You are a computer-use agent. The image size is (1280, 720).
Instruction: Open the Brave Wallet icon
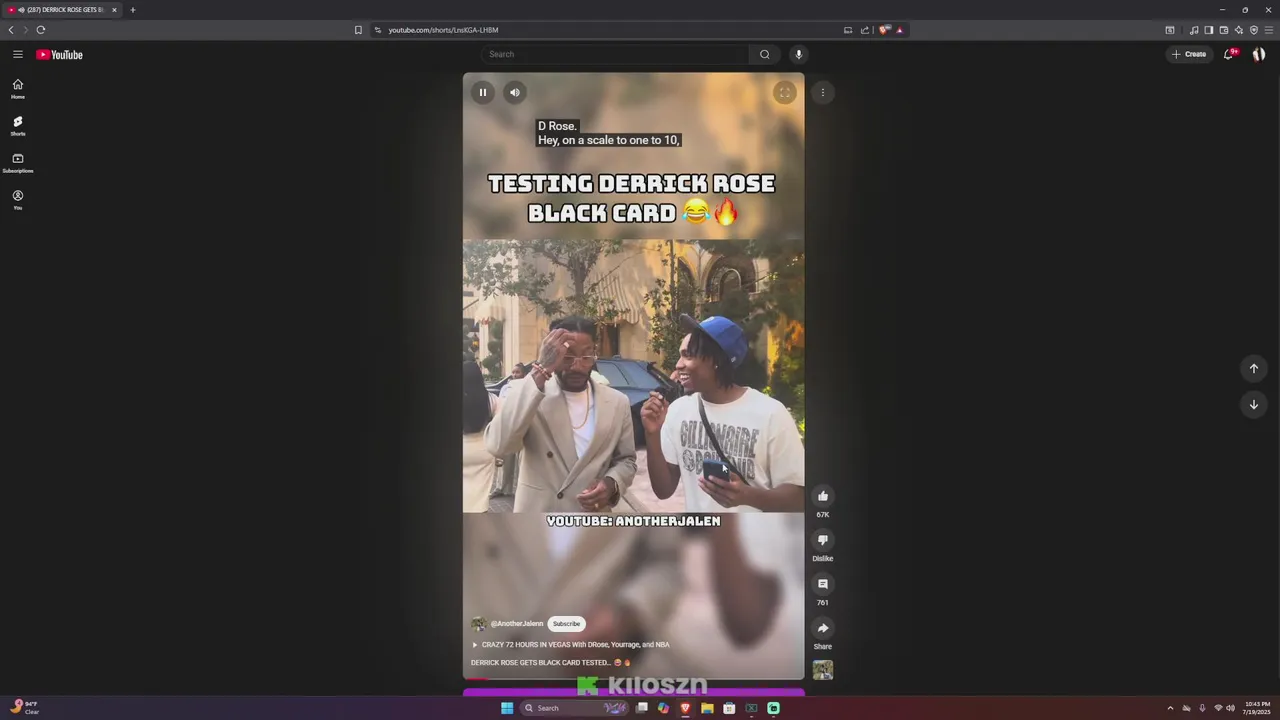click(1223, 30)
